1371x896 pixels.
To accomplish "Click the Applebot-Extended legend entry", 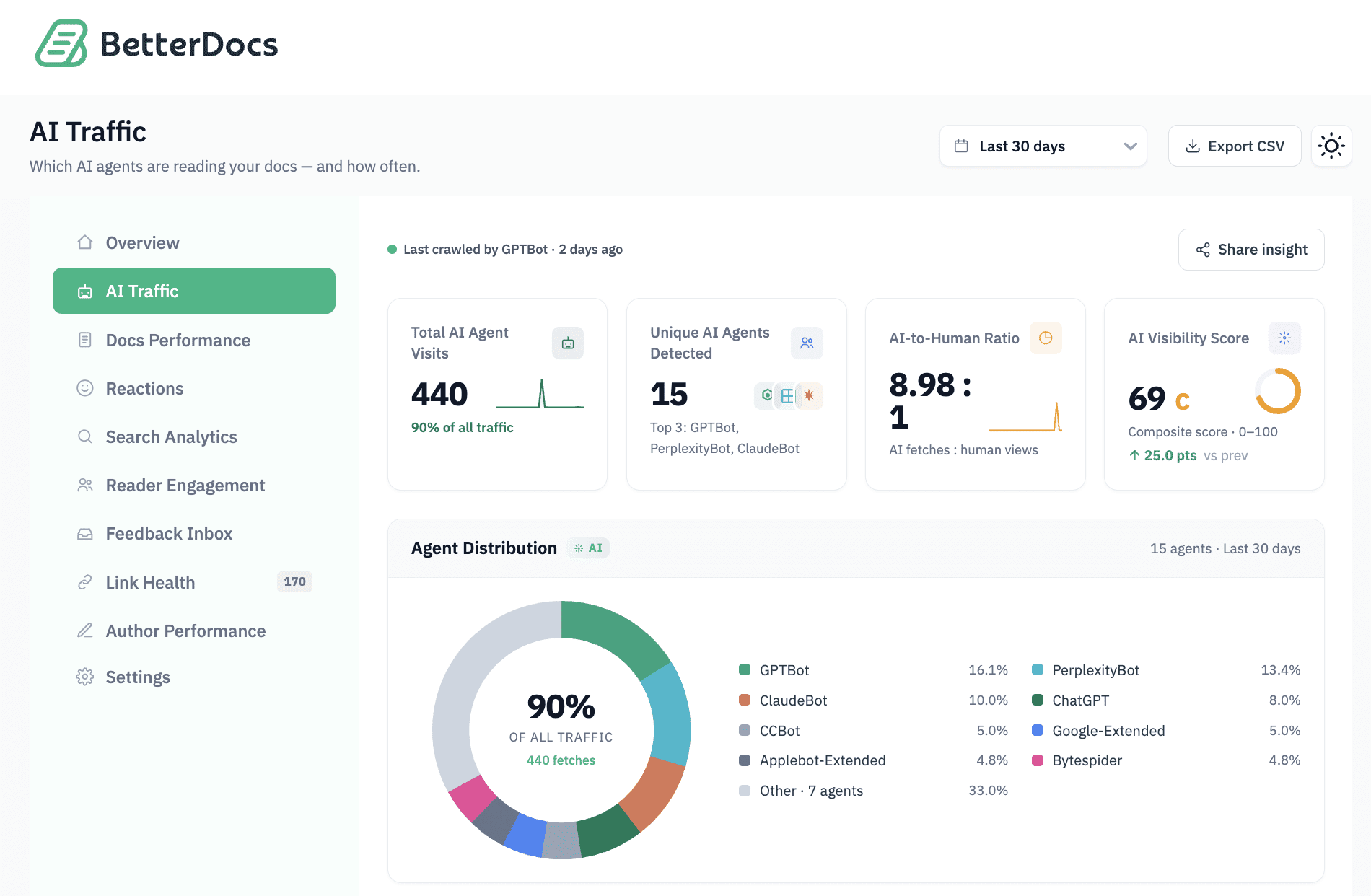I will (873, 760).
